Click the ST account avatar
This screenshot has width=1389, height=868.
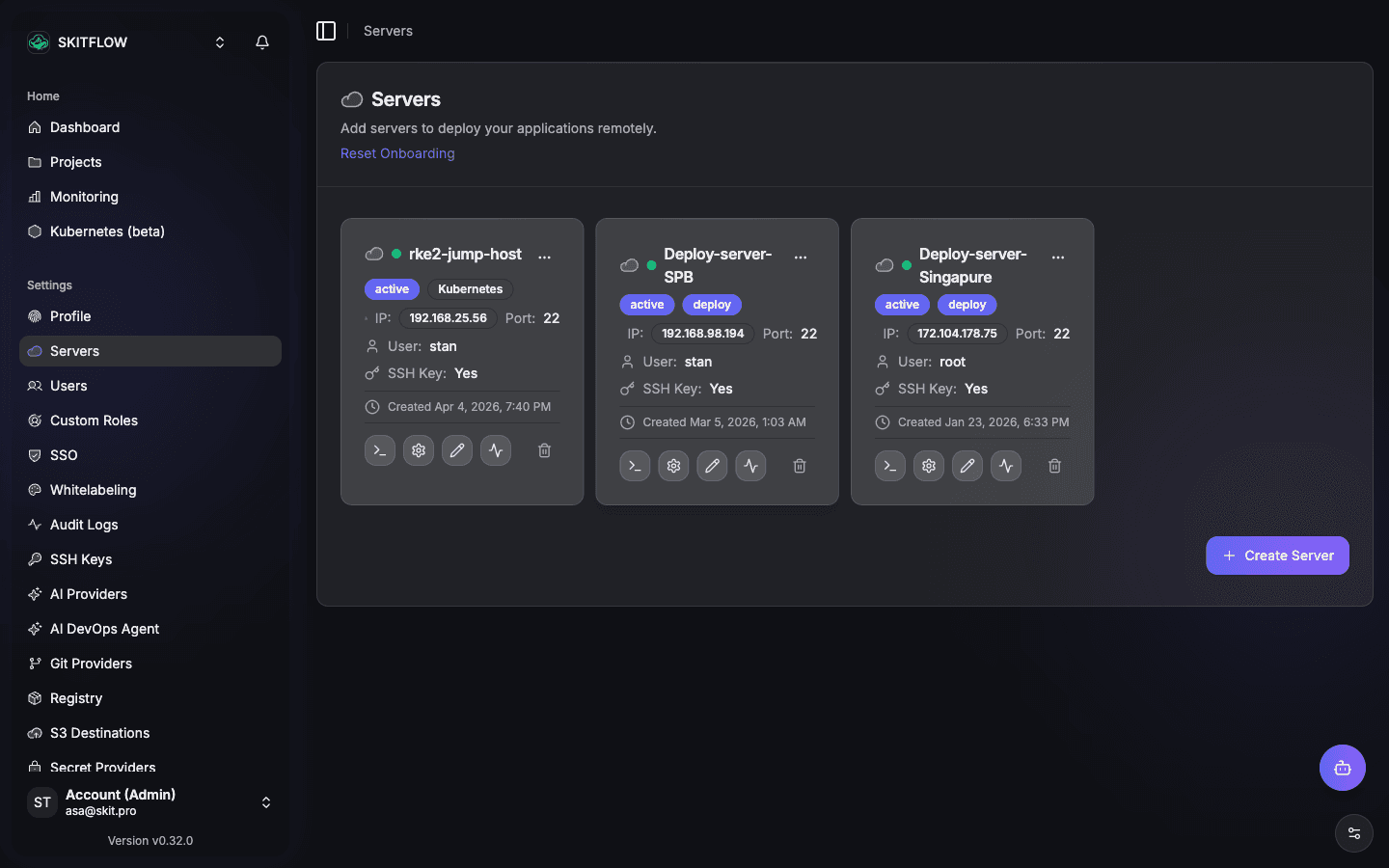(42, 802)
